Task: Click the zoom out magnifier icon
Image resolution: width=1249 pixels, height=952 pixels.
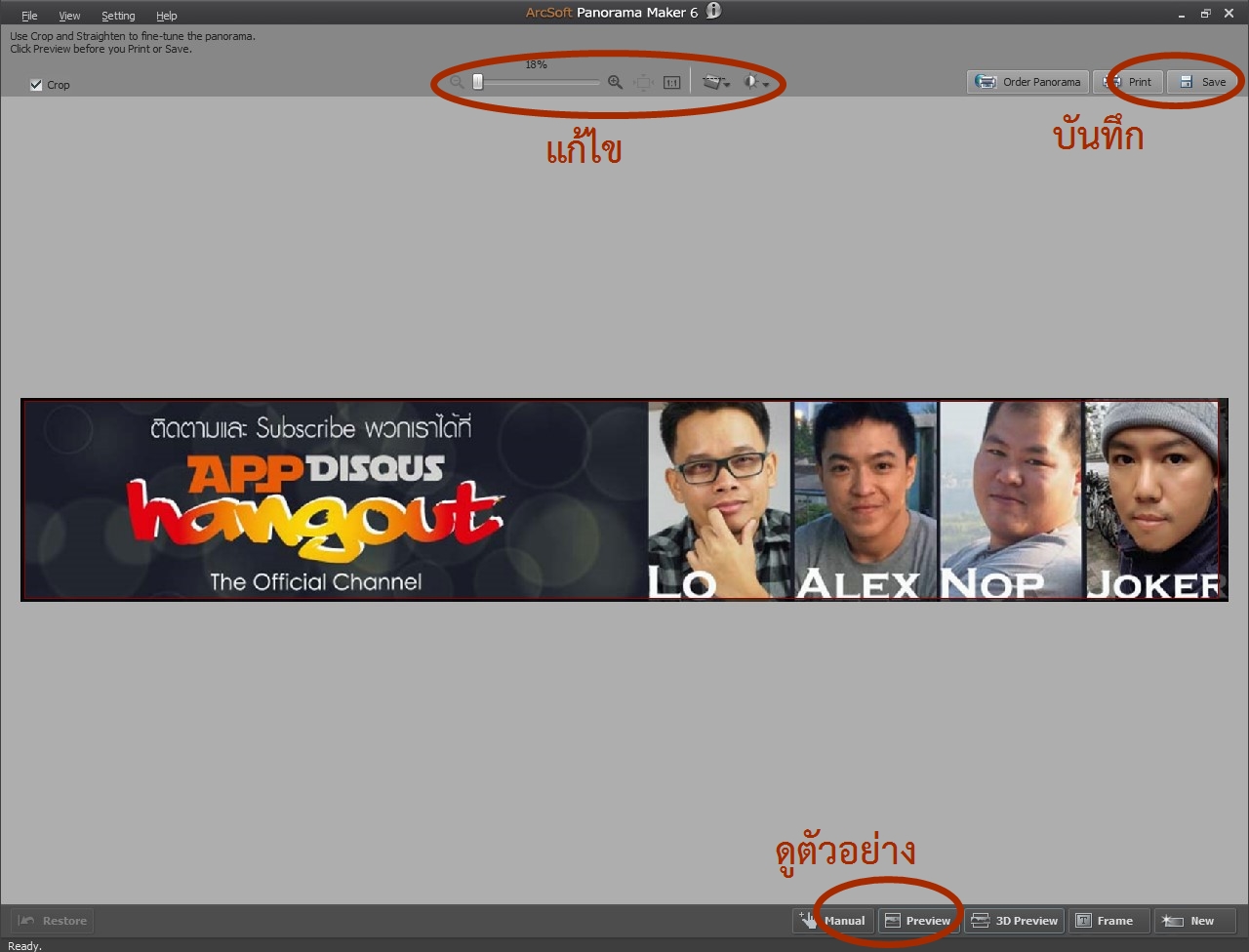Action: tap(457, 83)
